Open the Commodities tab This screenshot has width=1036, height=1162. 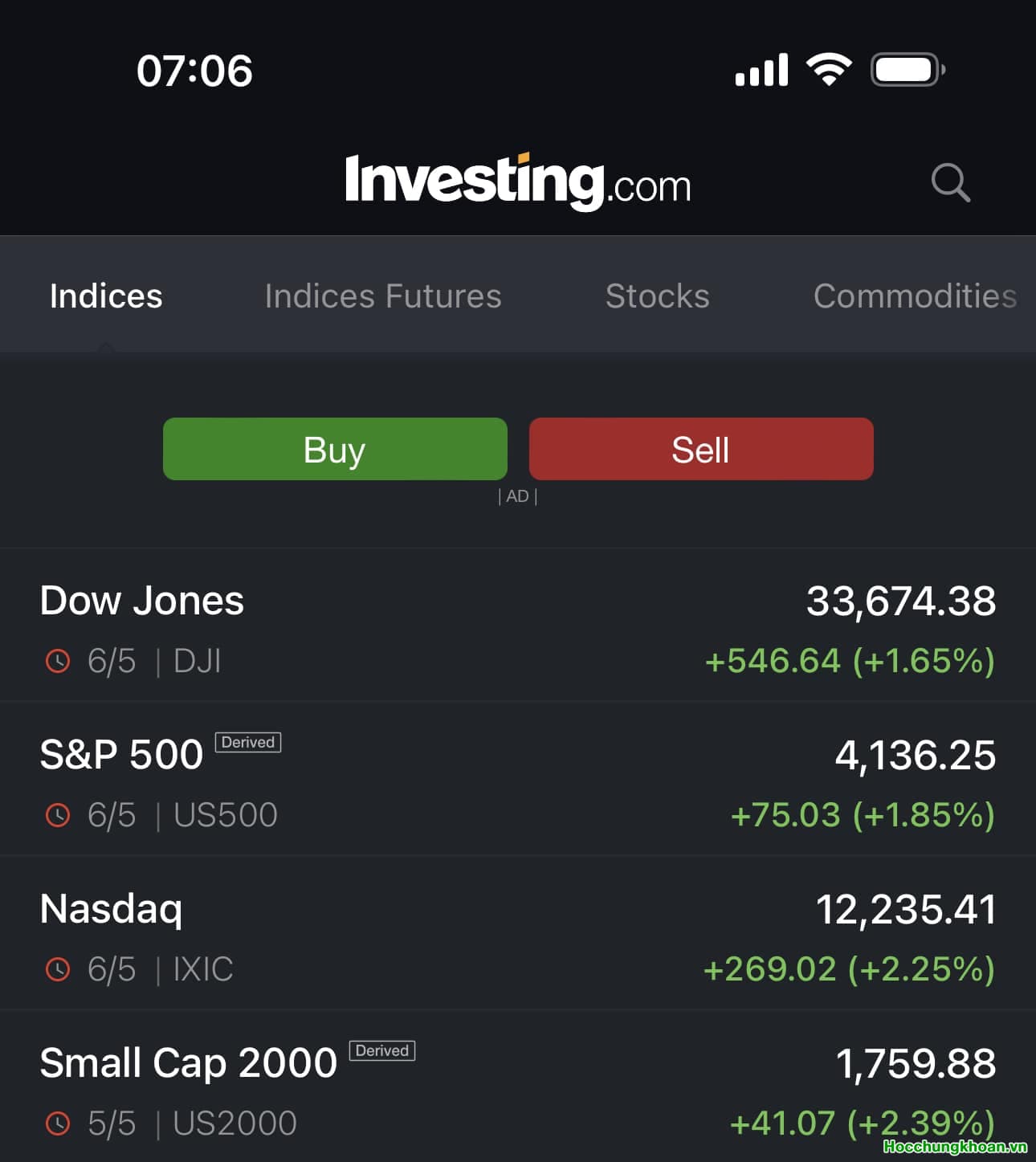pyautogui.click(x=914, y=296)
